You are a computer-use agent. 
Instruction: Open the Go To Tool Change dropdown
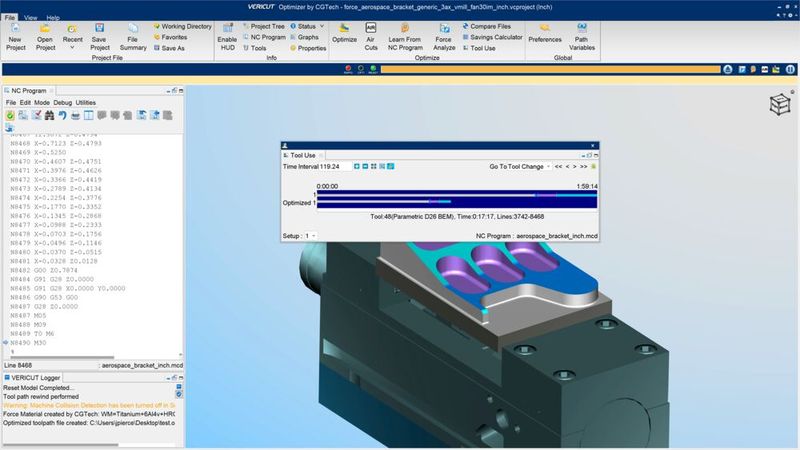point(519,166)
